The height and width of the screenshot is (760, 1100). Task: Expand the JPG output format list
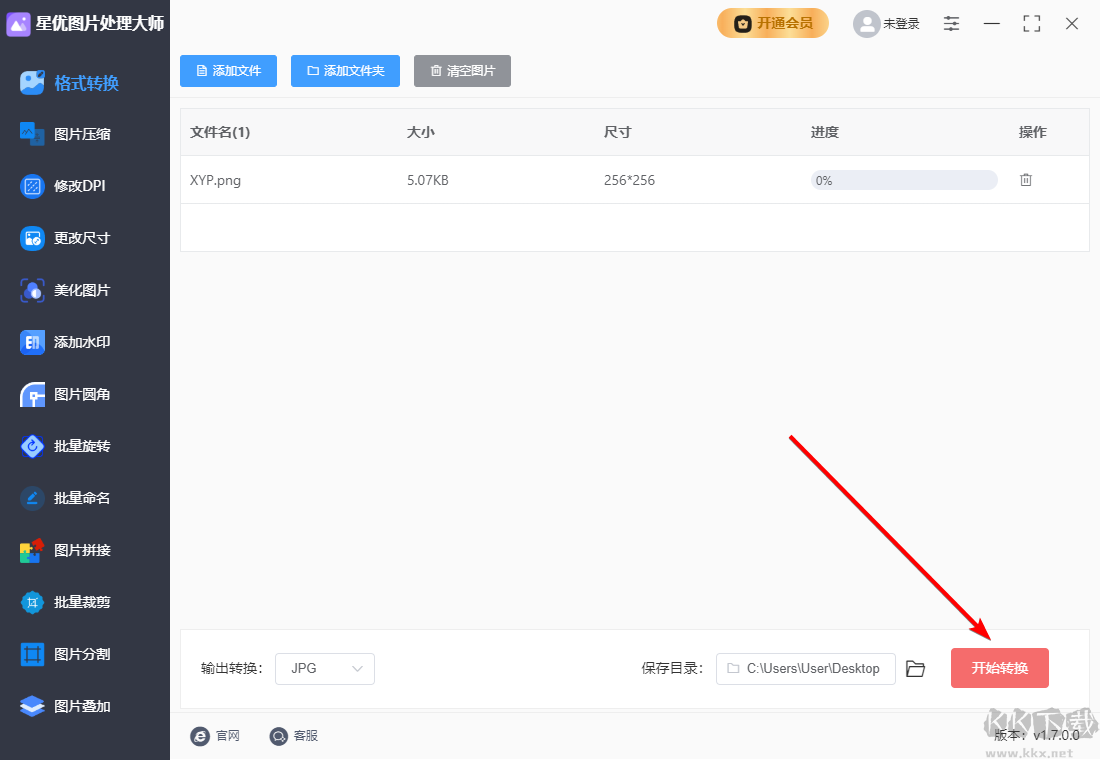coord(357,668)
